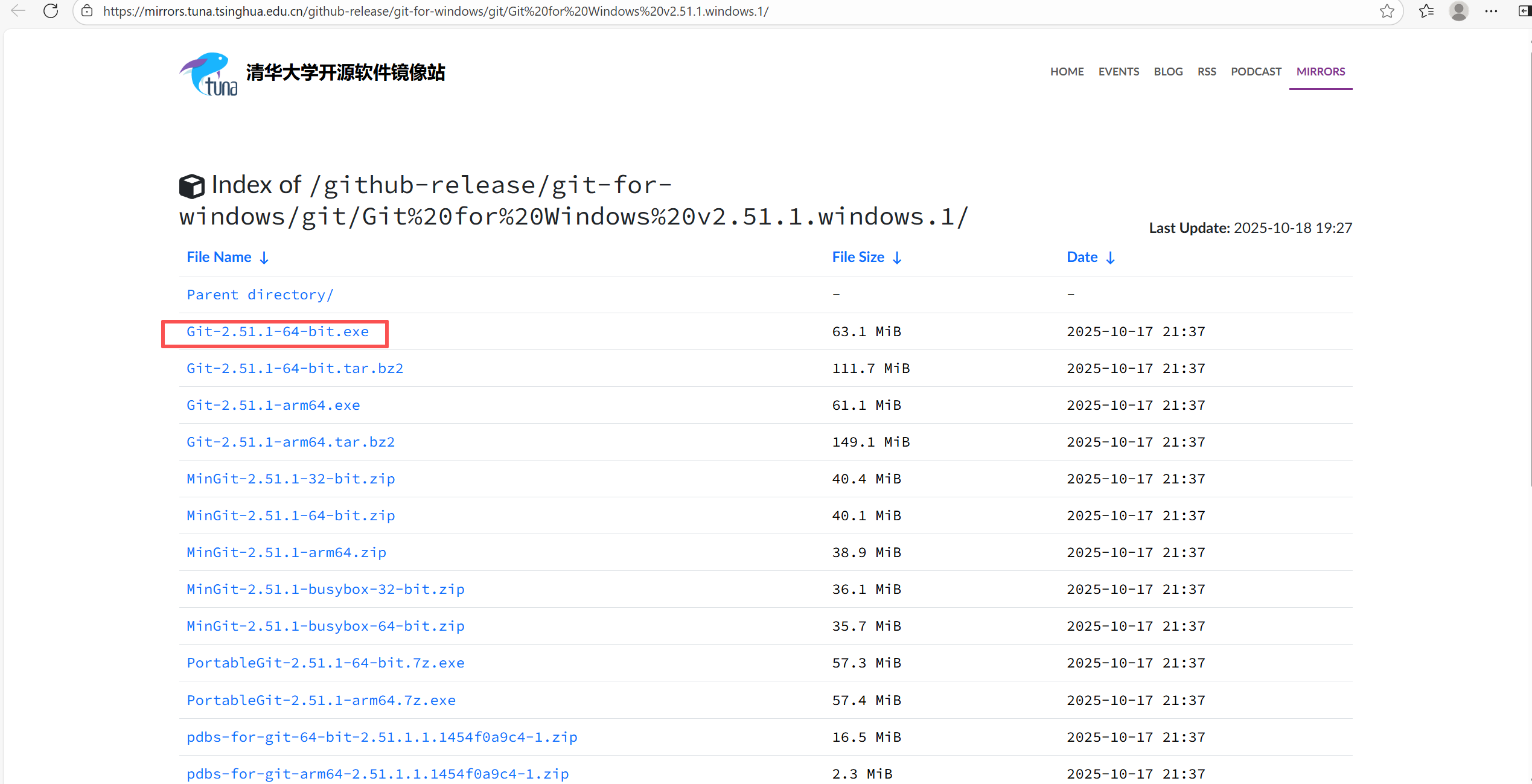1532x784 pixels.
Task: Click the security lock icon in address bar
Action: point(88,11)
